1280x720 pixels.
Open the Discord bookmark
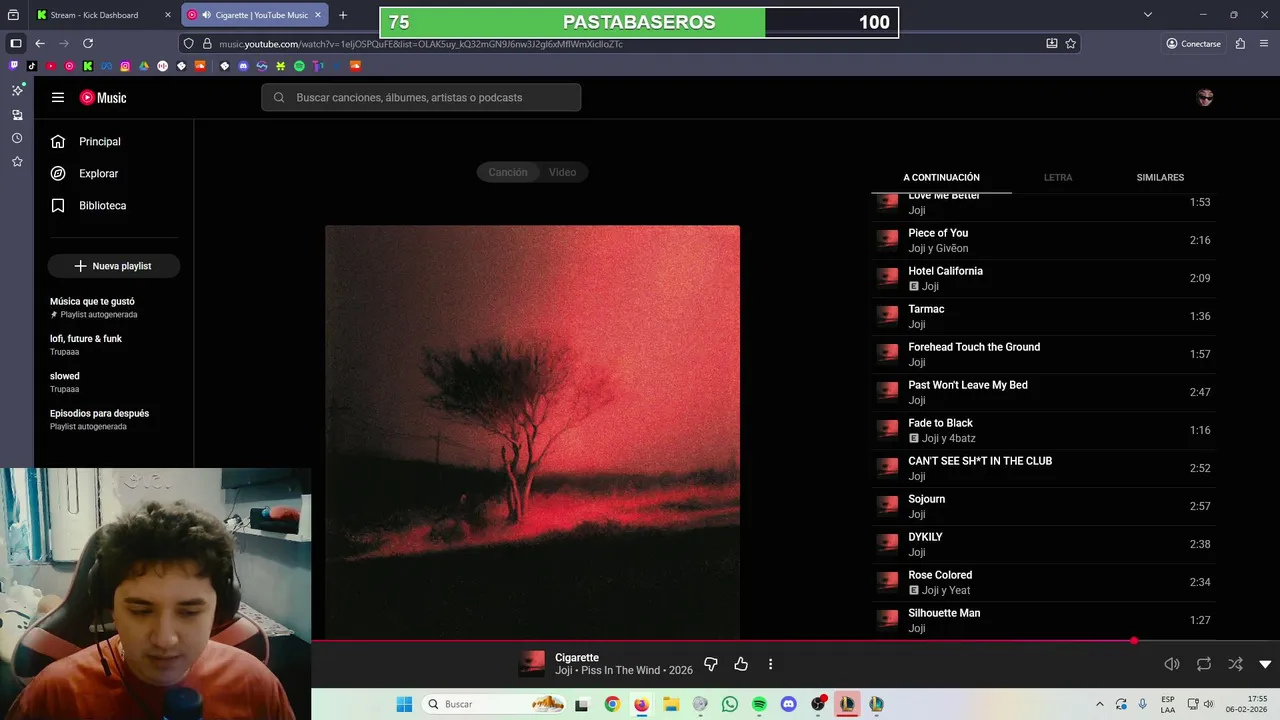pos(243,66)
